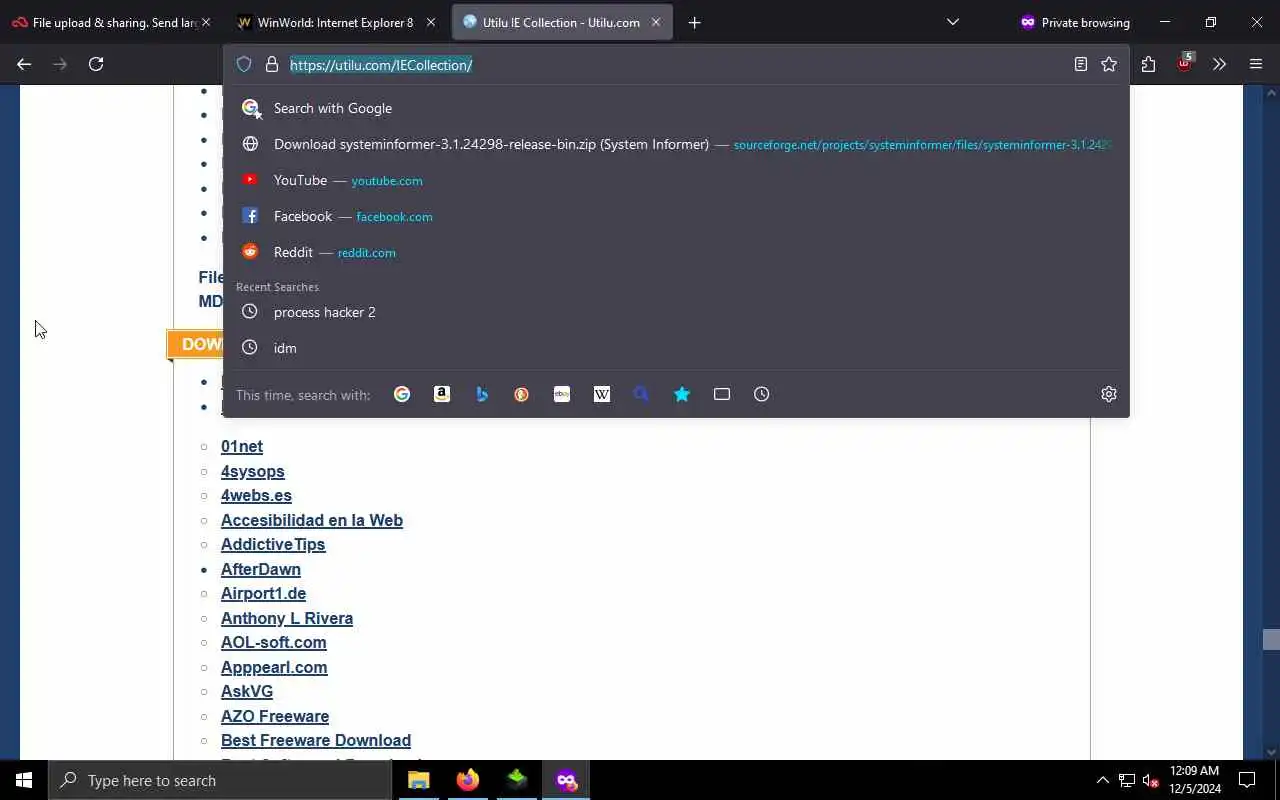Switch to WinWorld Internet Explorer 8 tab
Image resolution: width=1280 pixels, height=800 pixels.
[334, 22]
